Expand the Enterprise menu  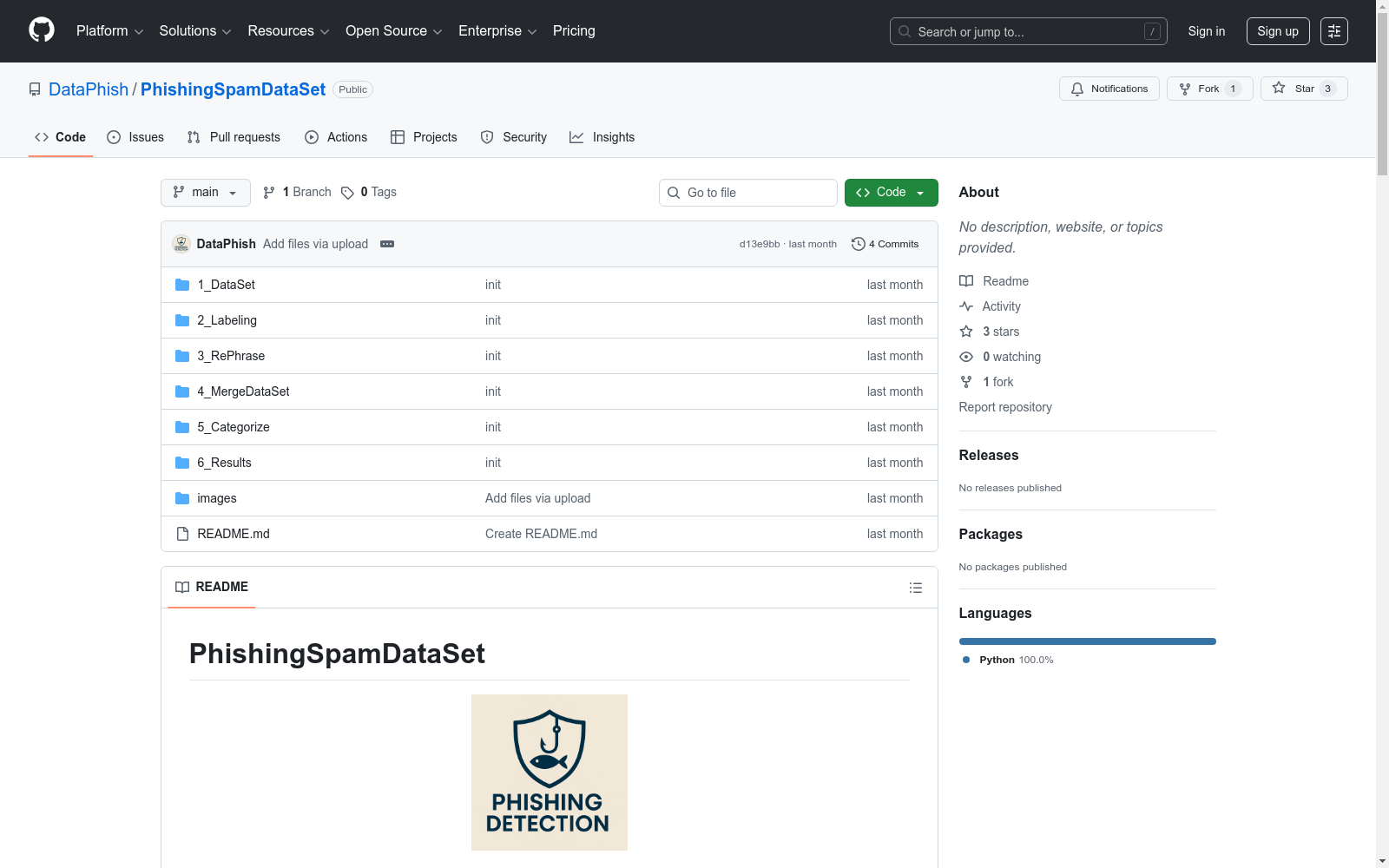click(497, 31)
